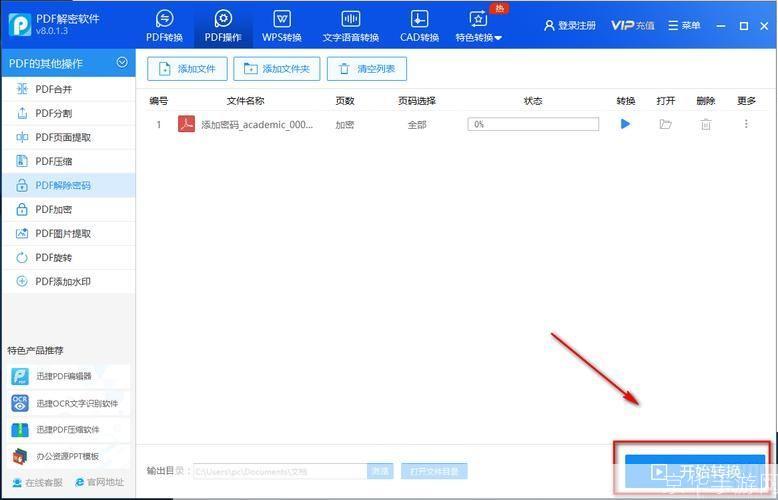
Task: Click the 添加文件 button
Action: 187,69
